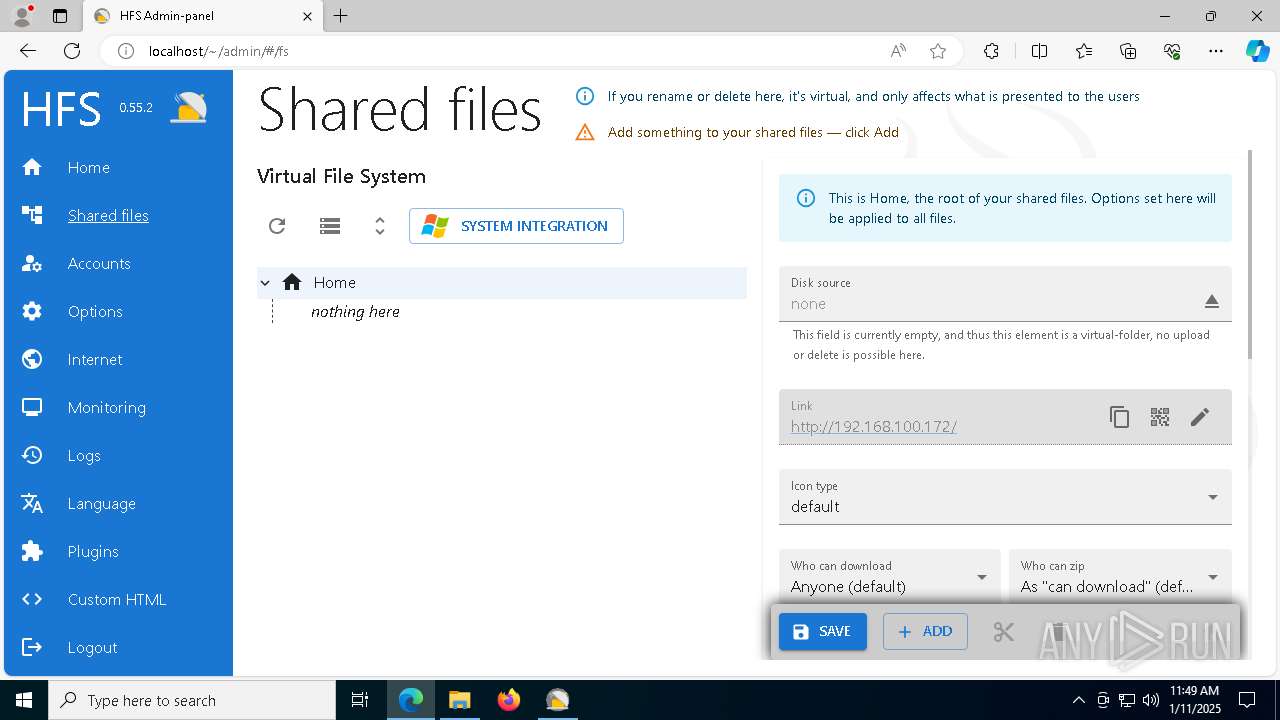Toggle split screen icon
The width and height of the screenshot is (1280, 720).
1039,51
